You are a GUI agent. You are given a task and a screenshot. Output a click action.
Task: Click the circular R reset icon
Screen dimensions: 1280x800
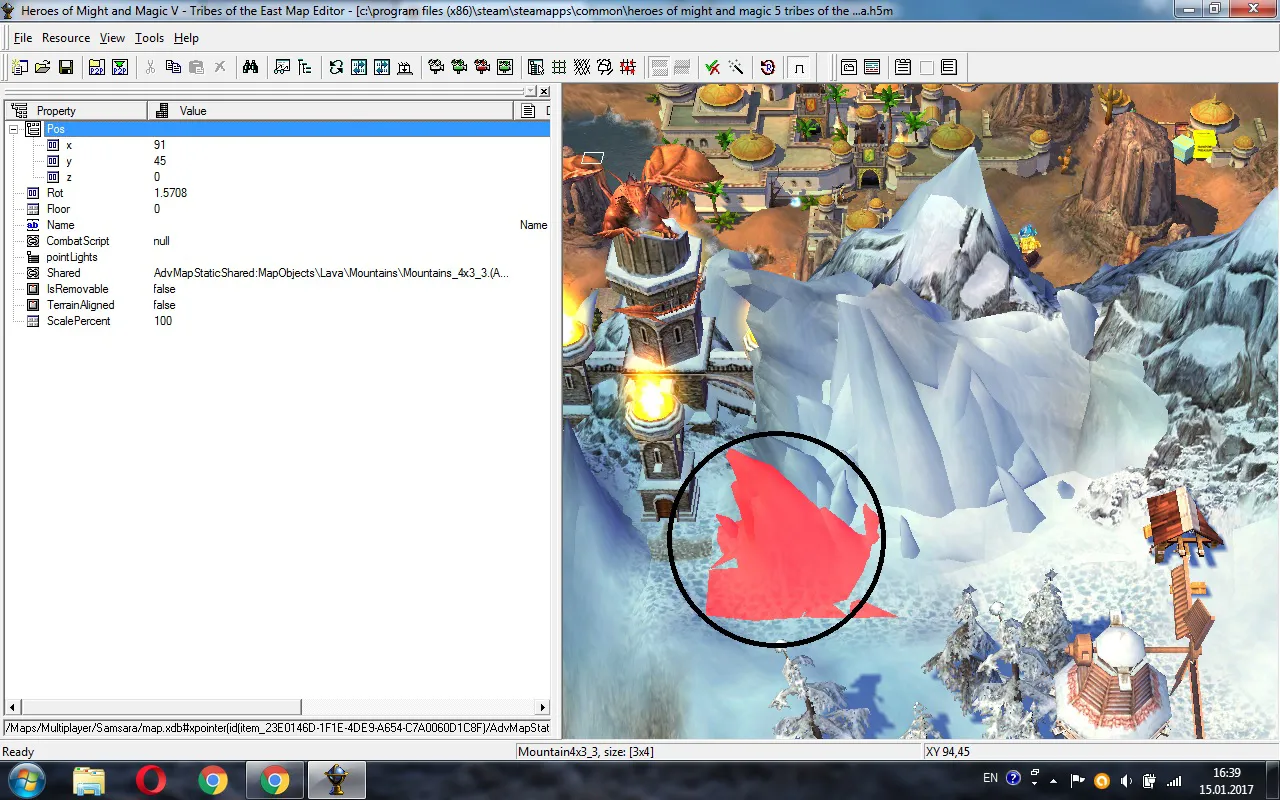(768, 67)
